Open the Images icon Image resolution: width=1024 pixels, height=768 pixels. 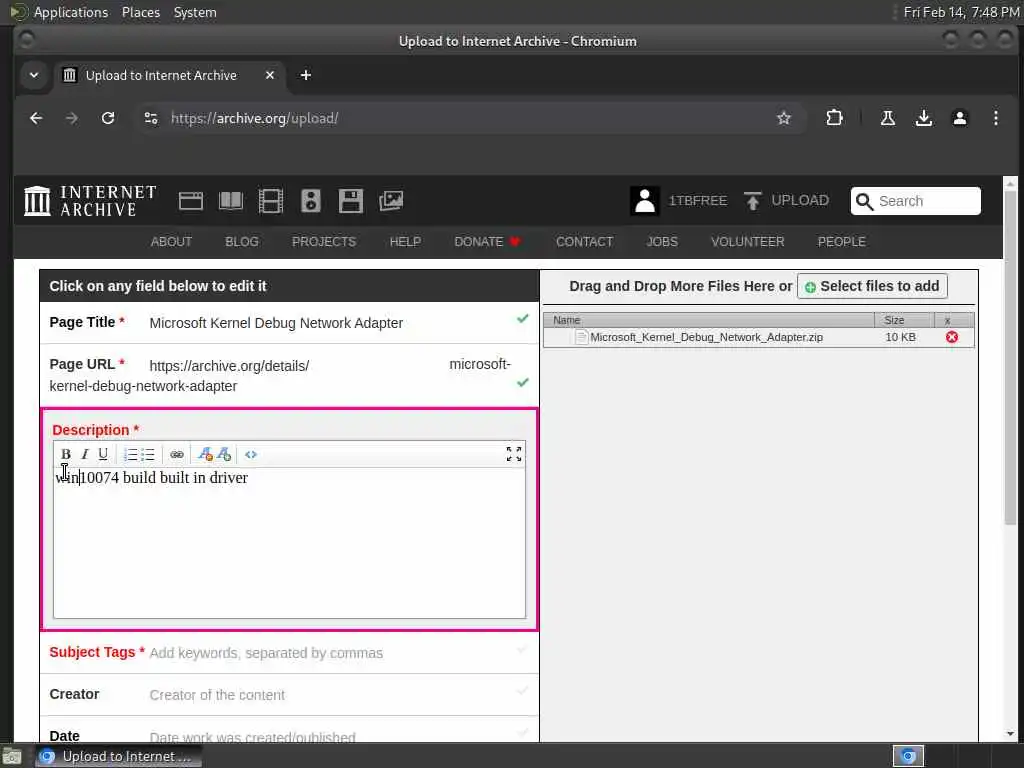pos(391,200)
